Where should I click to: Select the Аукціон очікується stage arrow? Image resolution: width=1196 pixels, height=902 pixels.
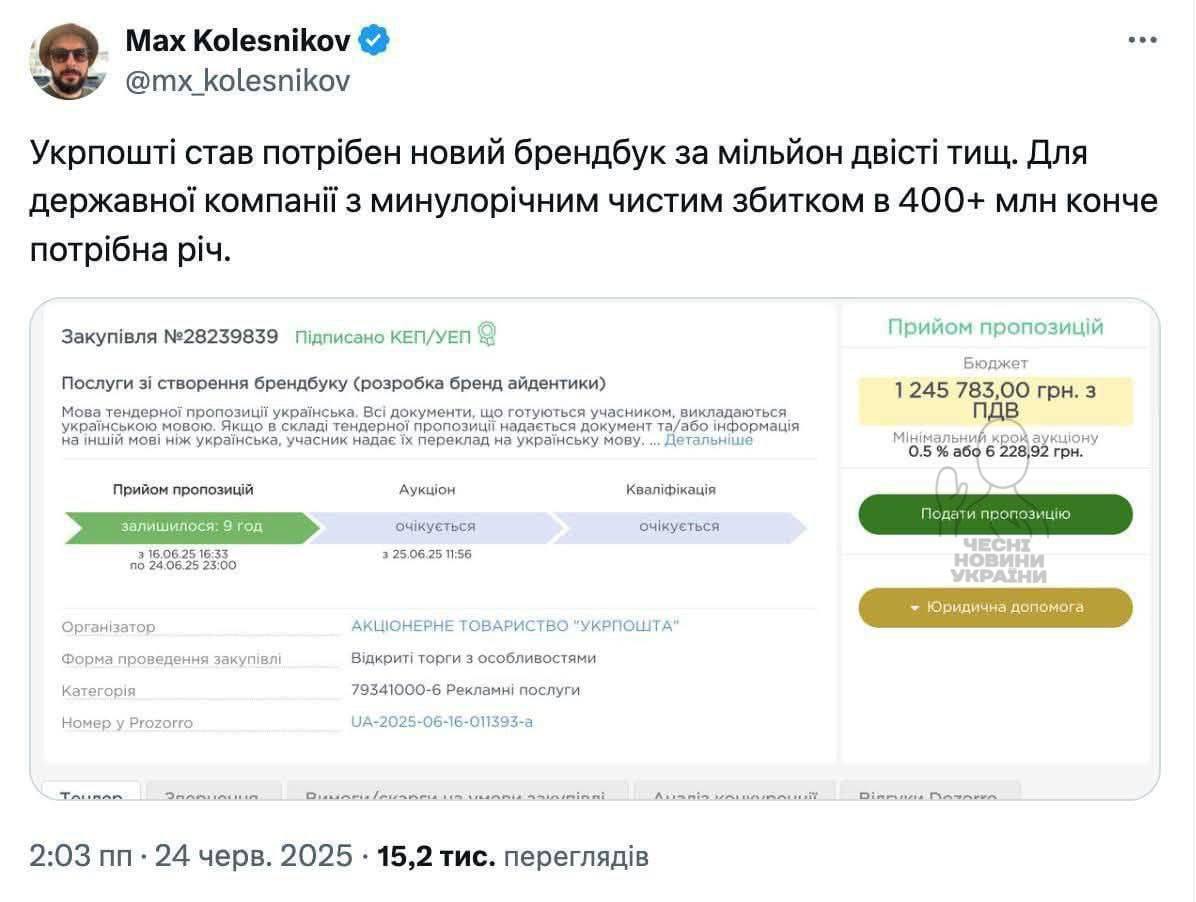(x=435, y=527)
